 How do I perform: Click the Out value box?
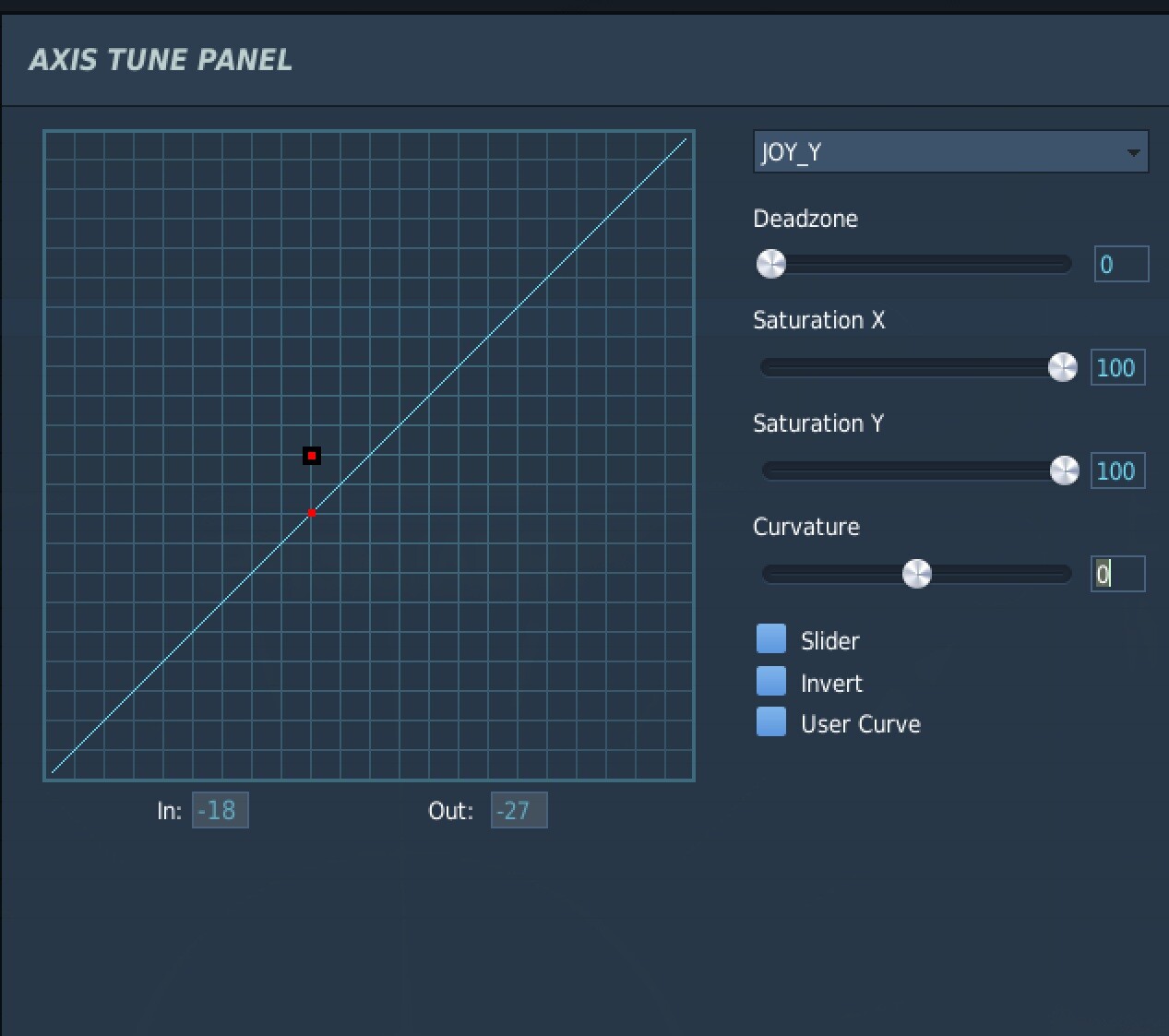click(519, 810)
